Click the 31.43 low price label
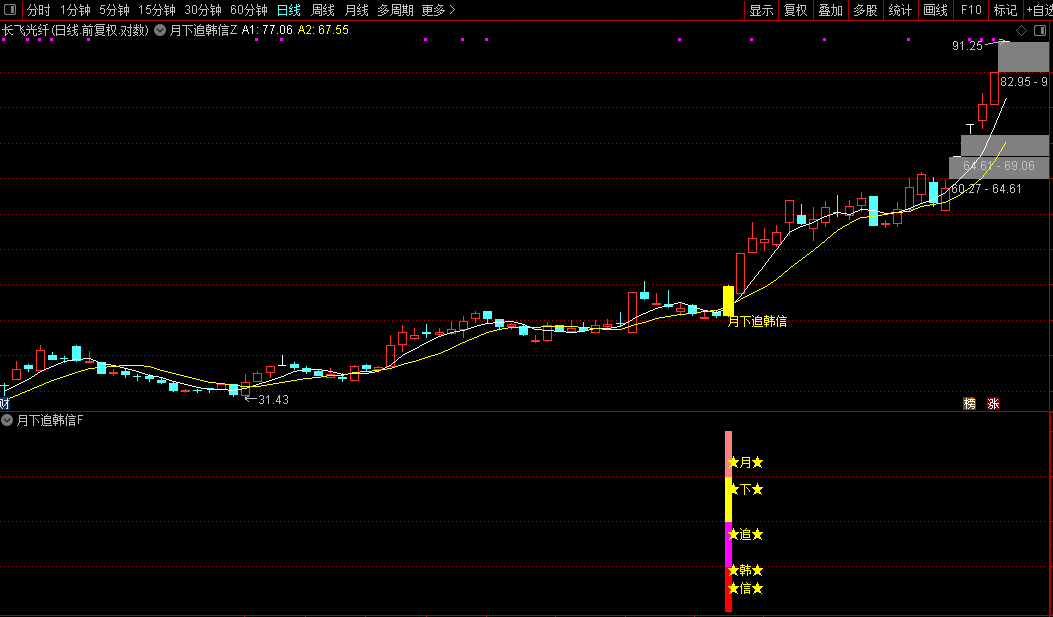The width and height of the screenshot is (1053, 617). (x=273, y=399)
